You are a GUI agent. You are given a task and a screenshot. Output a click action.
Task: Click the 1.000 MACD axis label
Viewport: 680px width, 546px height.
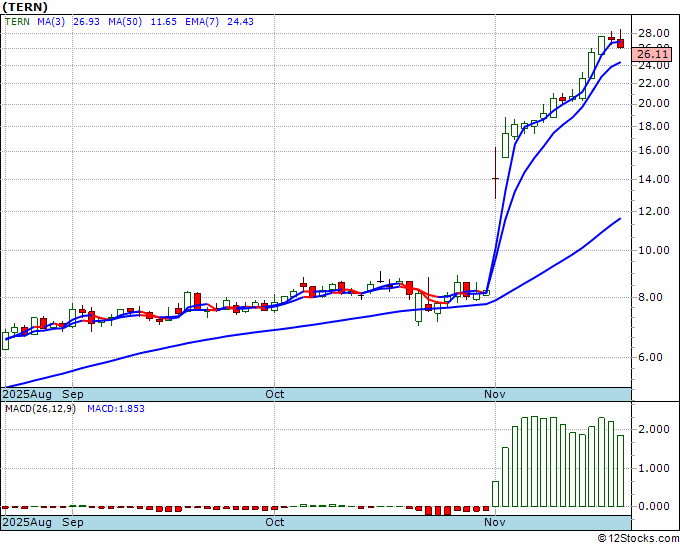tap(654, 468)
